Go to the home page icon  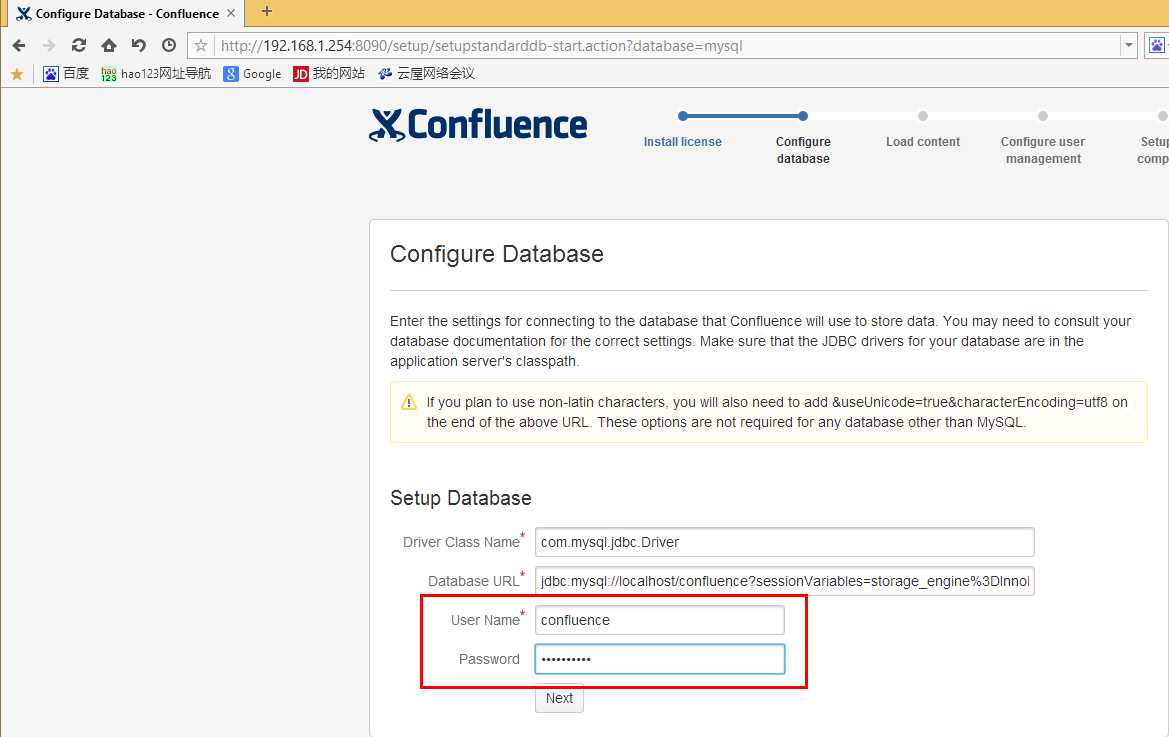point(109,45)
